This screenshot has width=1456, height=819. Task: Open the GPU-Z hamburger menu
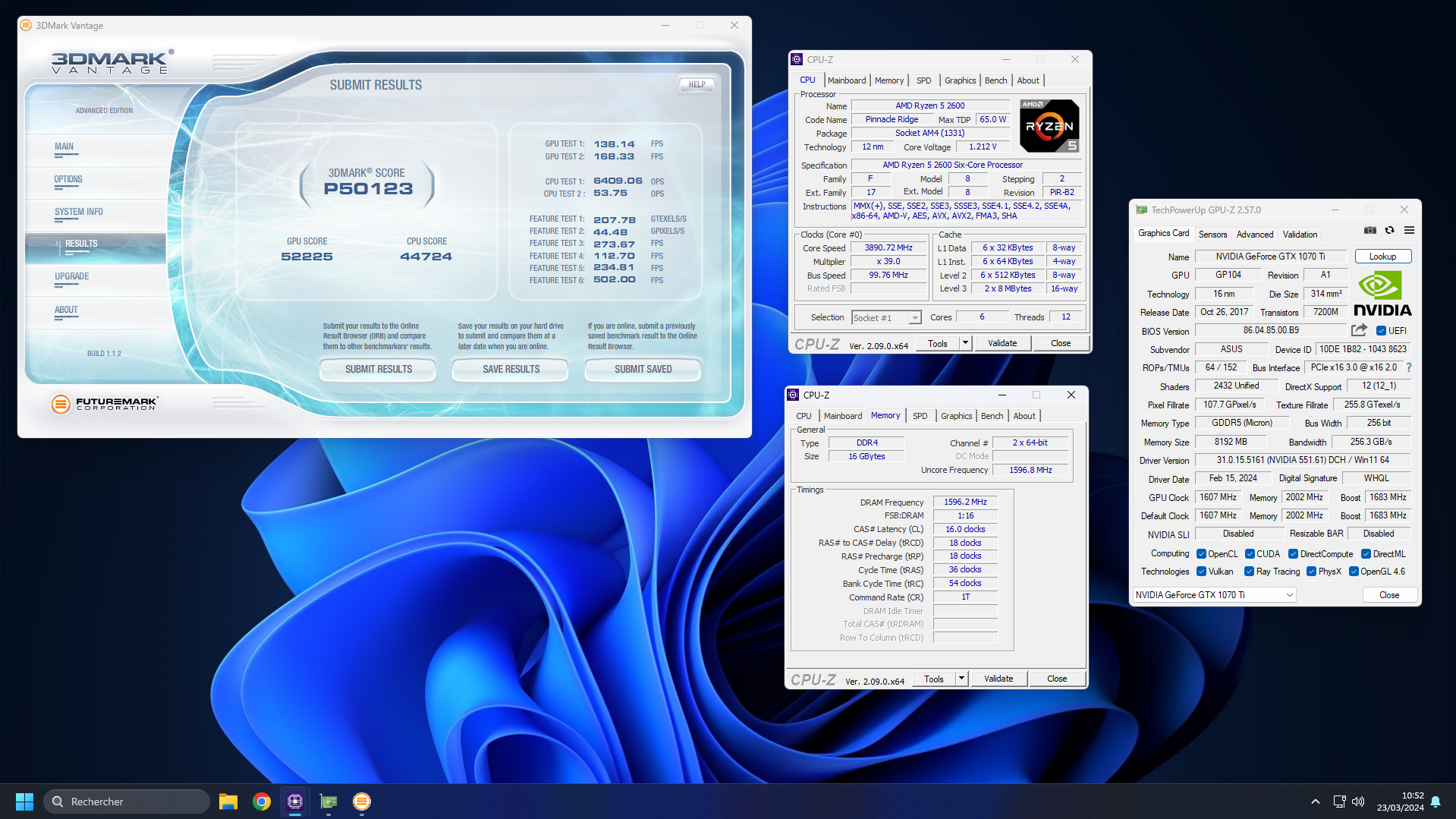[x=1409, y=231]
